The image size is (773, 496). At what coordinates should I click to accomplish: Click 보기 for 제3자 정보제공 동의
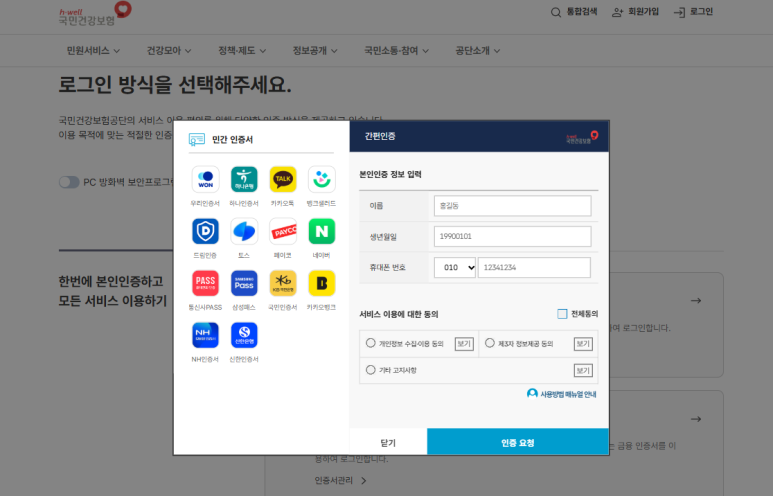[583, 344]
